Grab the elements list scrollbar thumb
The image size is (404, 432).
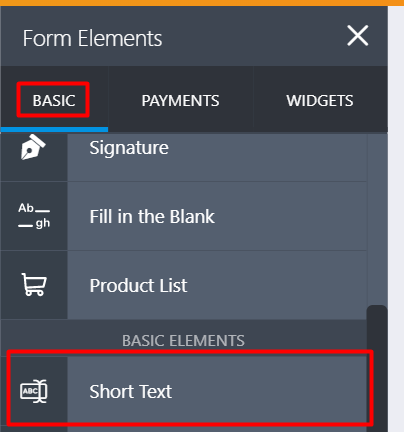377,368
